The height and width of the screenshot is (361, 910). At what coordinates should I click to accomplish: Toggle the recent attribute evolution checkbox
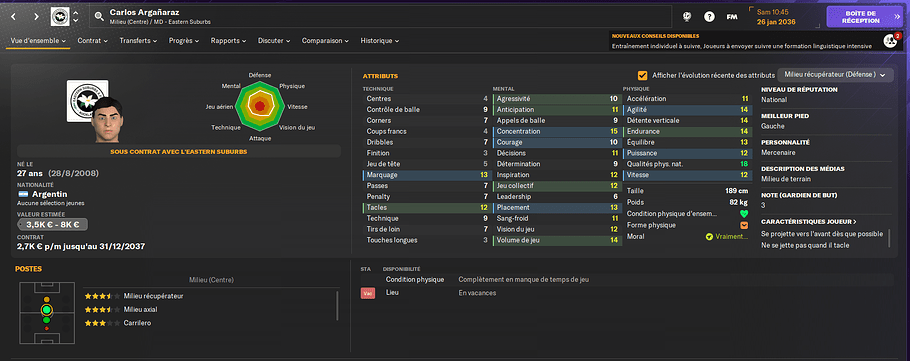[x=642, y=75]
